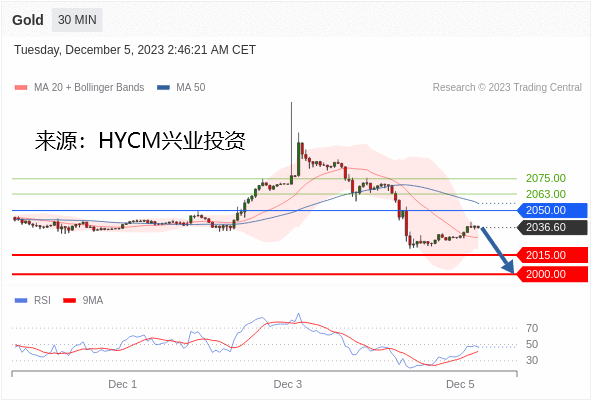Click the Gold chart title
Image resolution: width=594 pixels, height=403 pixels.
[28, 20]
